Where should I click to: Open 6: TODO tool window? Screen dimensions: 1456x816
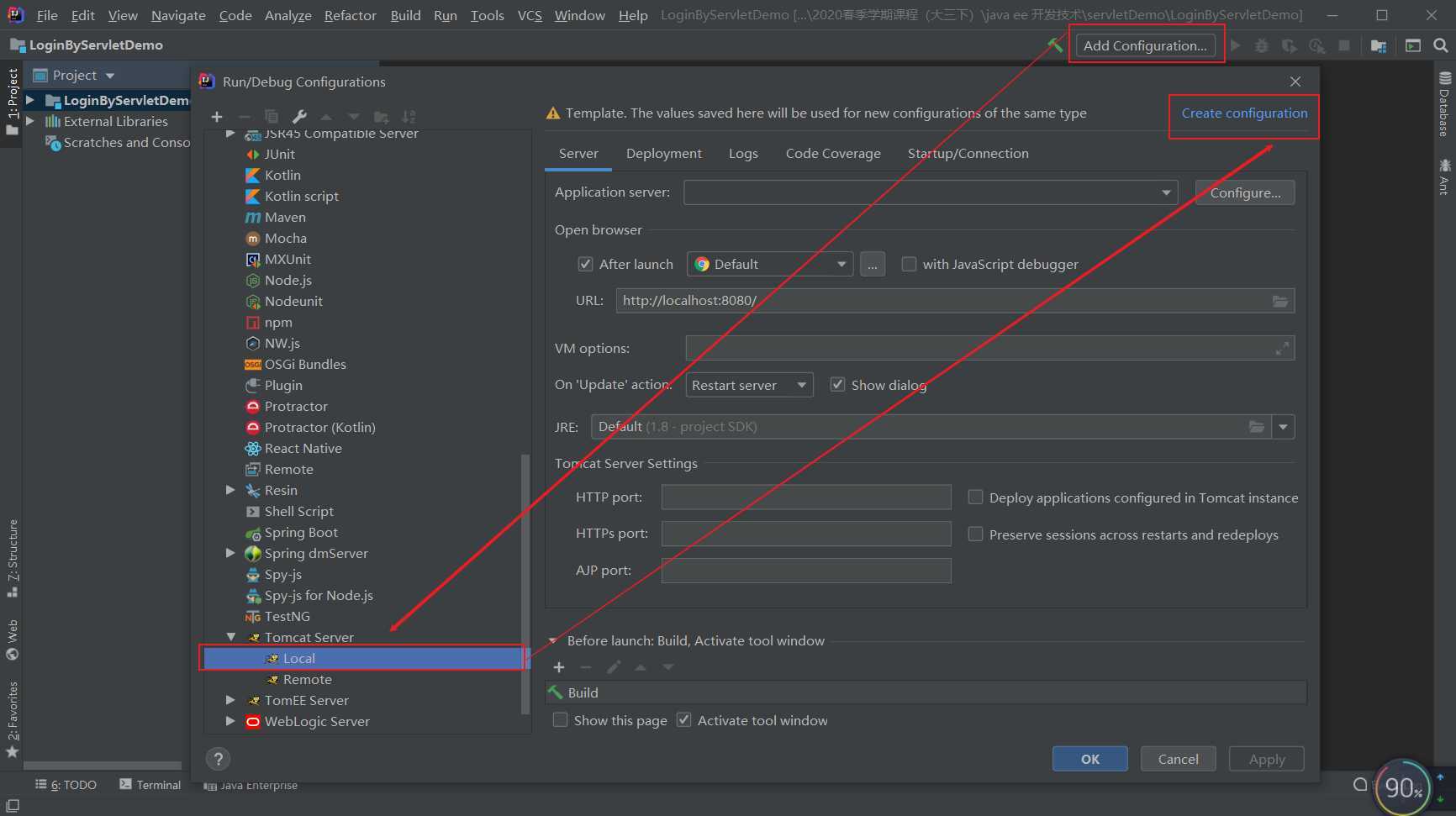click(66, 784)
